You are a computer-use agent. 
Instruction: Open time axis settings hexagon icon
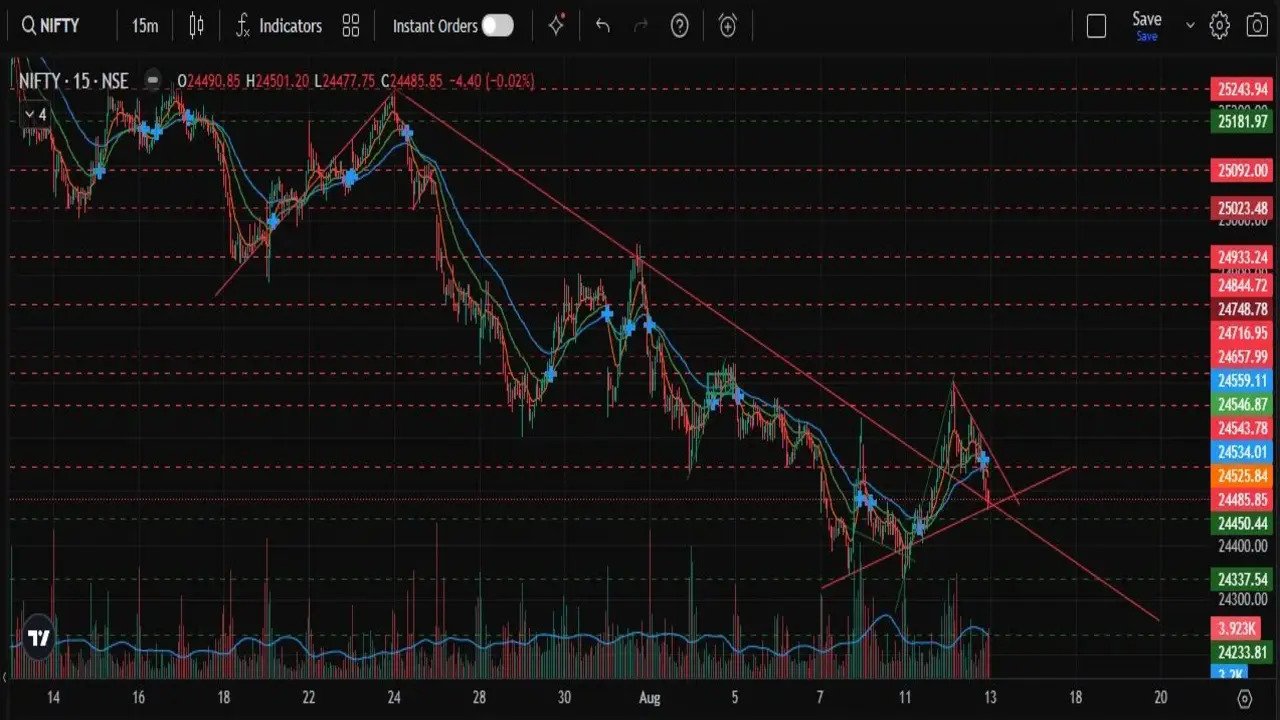point(1244,698)
